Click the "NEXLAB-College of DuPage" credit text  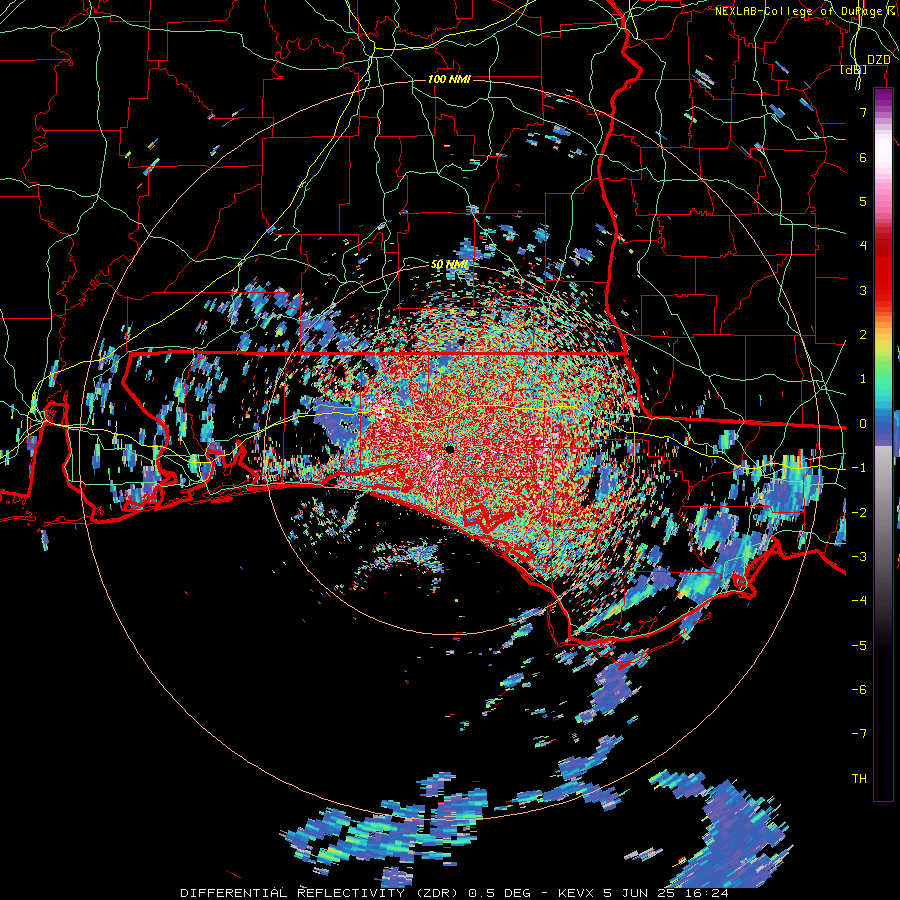click(801, 11)
